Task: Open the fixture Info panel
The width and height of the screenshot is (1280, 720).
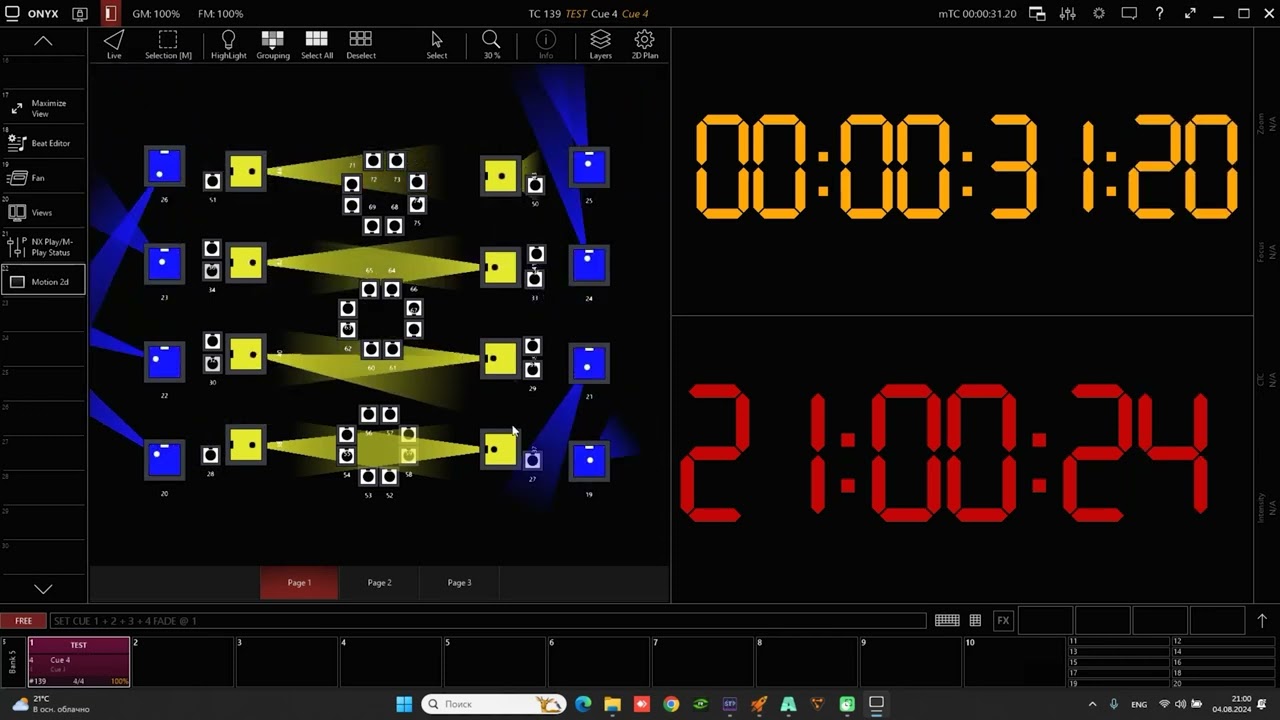Action: [x=545, y=44]
